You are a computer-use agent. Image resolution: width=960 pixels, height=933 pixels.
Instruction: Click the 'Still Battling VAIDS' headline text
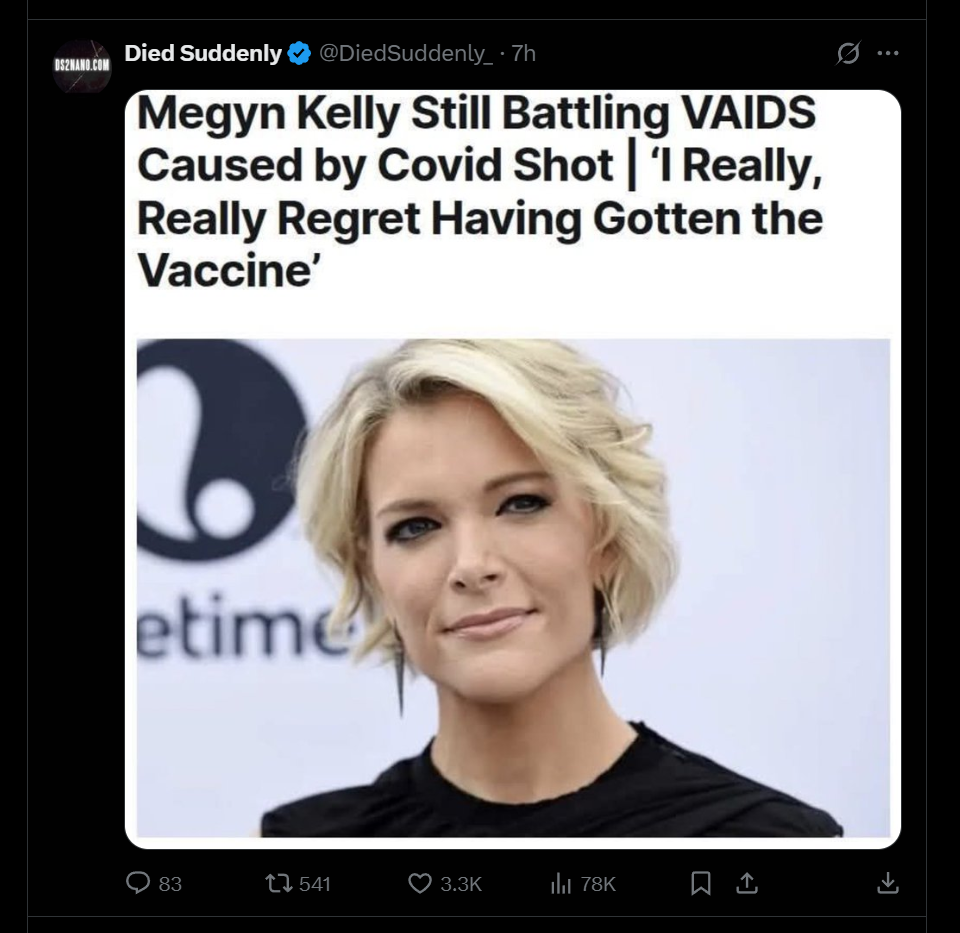pos(613,113)
